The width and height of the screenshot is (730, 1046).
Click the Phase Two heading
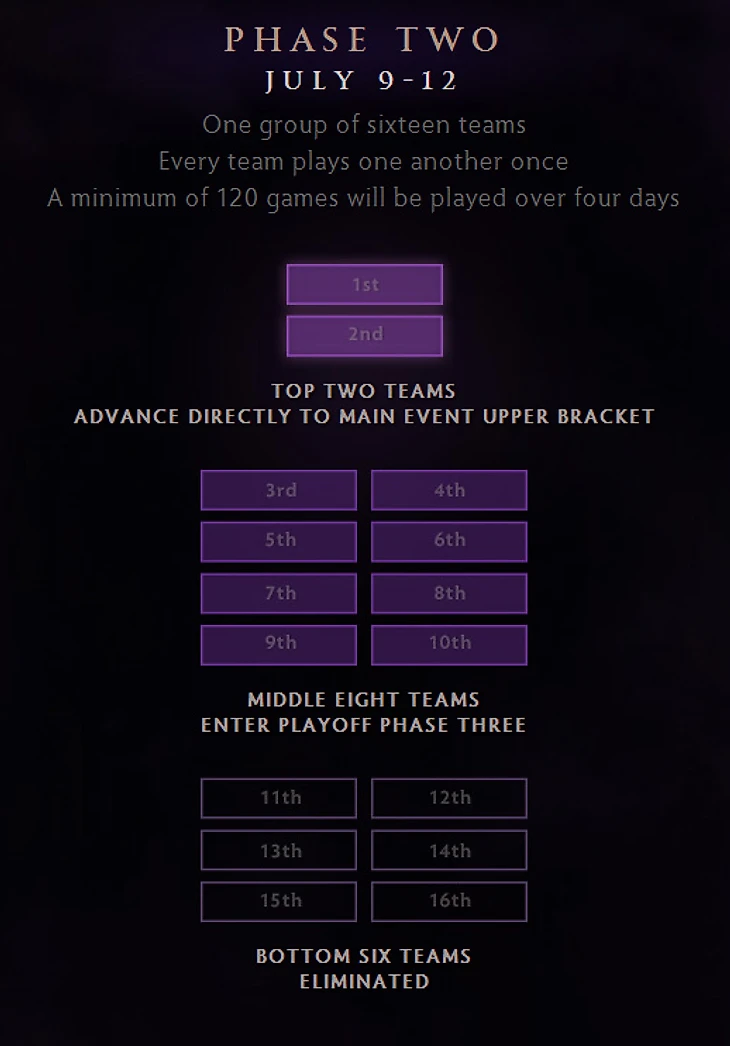[363, 39]
